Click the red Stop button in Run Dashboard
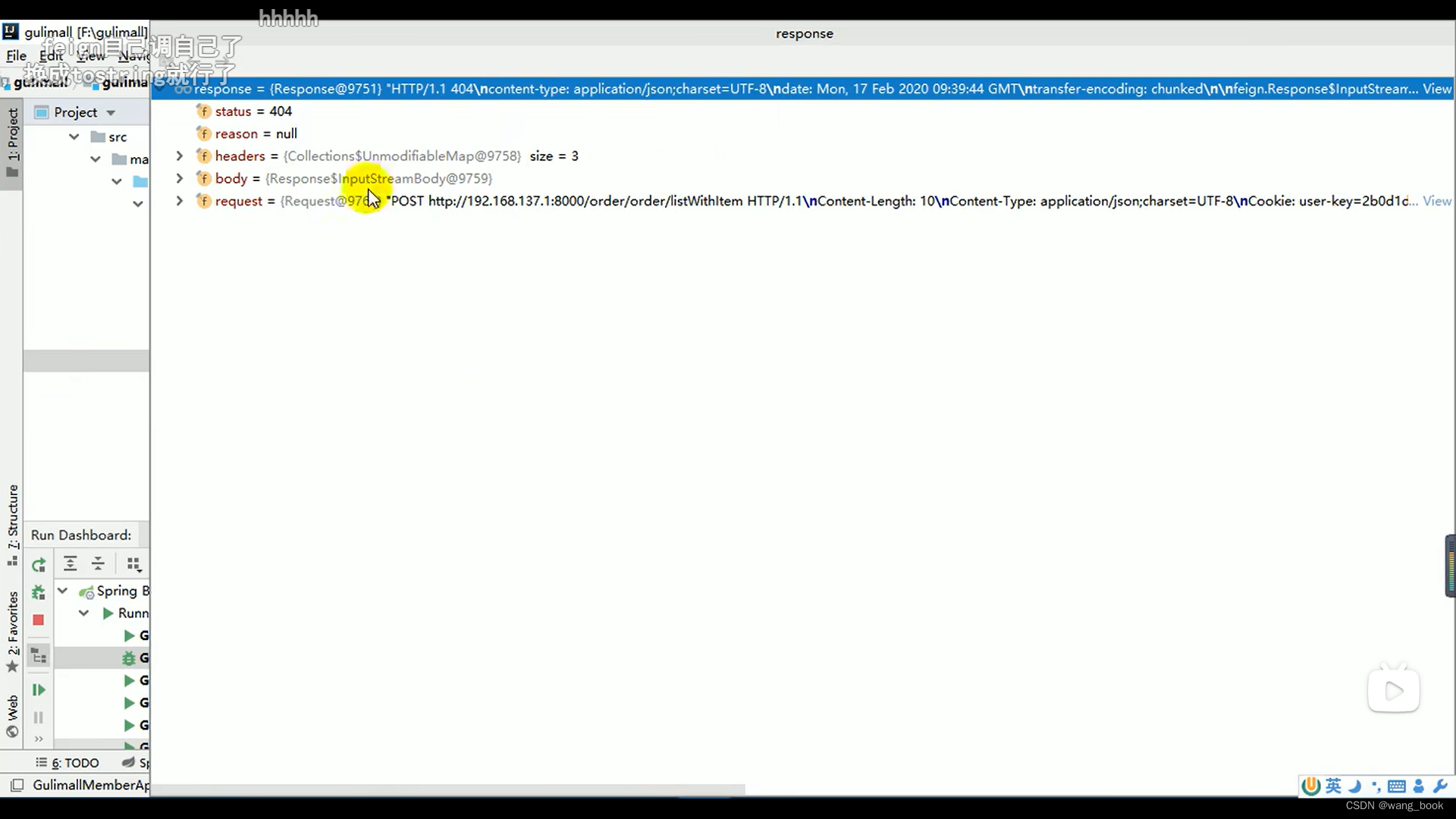This screenshot has width=1456, height=819. 39,620
